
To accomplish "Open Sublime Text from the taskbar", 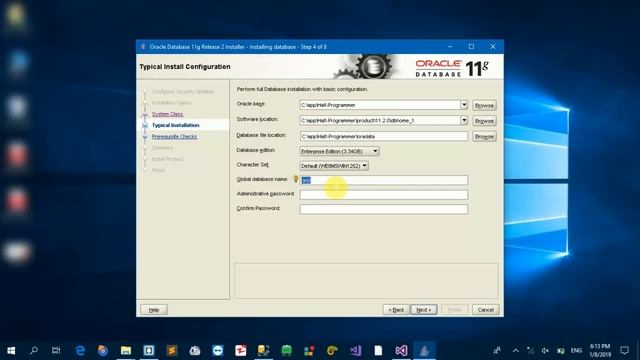I will click(x=172, y=350).
